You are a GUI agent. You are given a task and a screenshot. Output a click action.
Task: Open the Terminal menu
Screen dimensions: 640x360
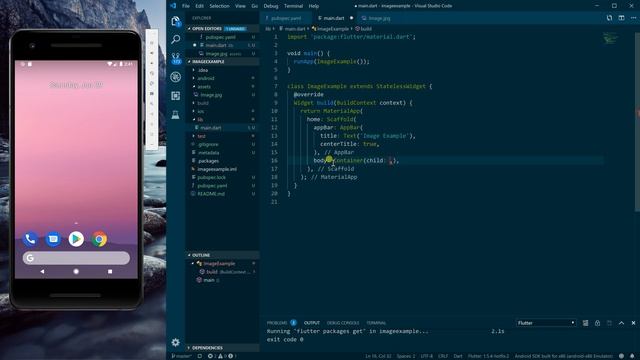pyautogui.click(x=293, y=6)
